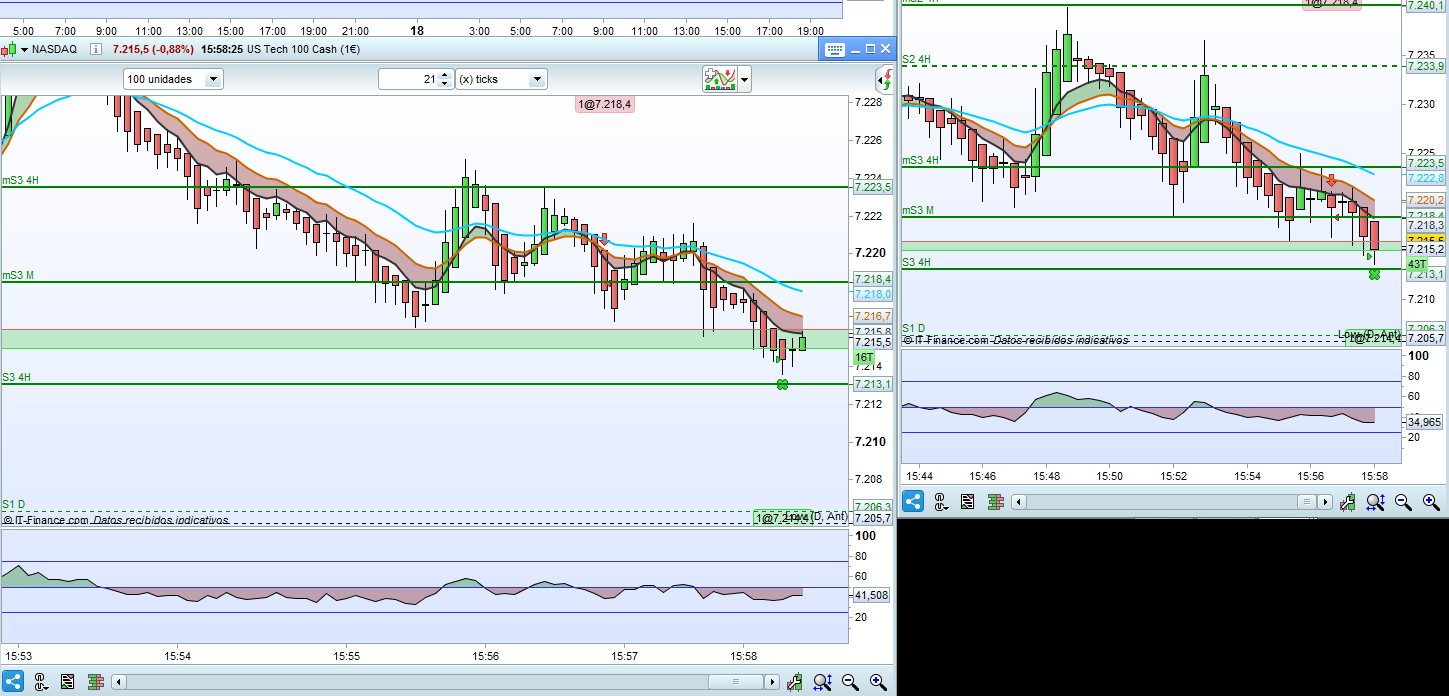Increase the tick count stepper up arrow
Image resolution: width=1449 pixels, height=696 pixels.
[444, 74]
